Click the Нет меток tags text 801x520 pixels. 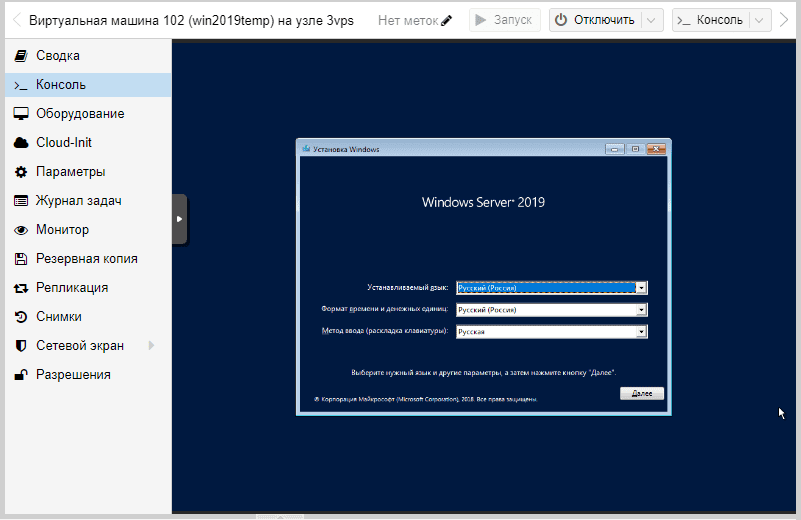408,20
